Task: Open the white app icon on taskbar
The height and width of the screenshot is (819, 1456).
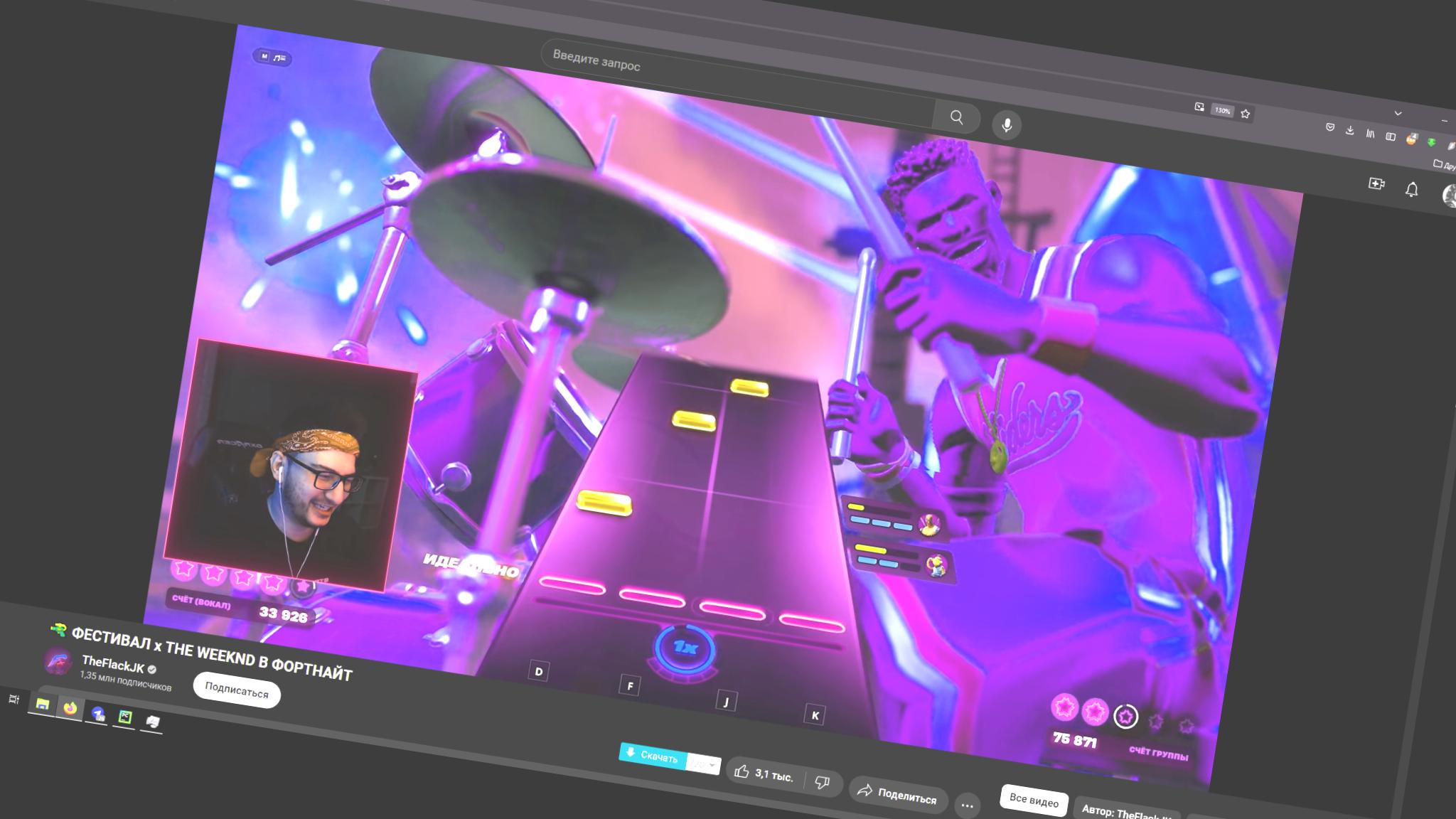Action: [153, 722]
